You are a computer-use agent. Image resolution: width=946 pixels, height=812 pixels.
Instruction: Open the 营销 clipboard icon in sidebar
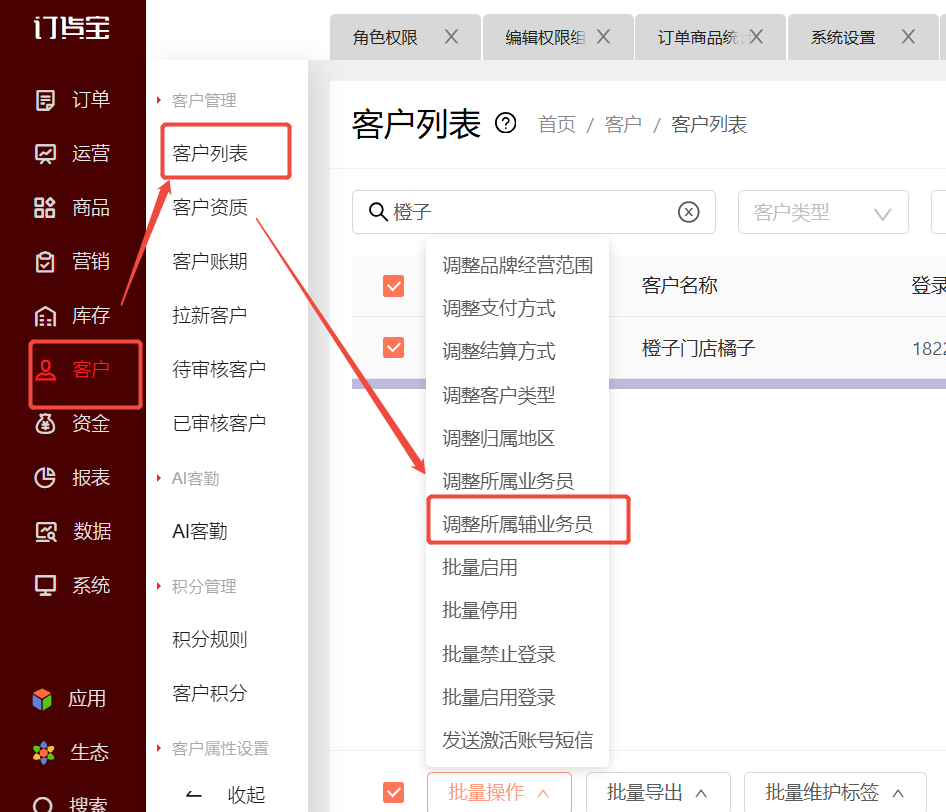[45, 262]
